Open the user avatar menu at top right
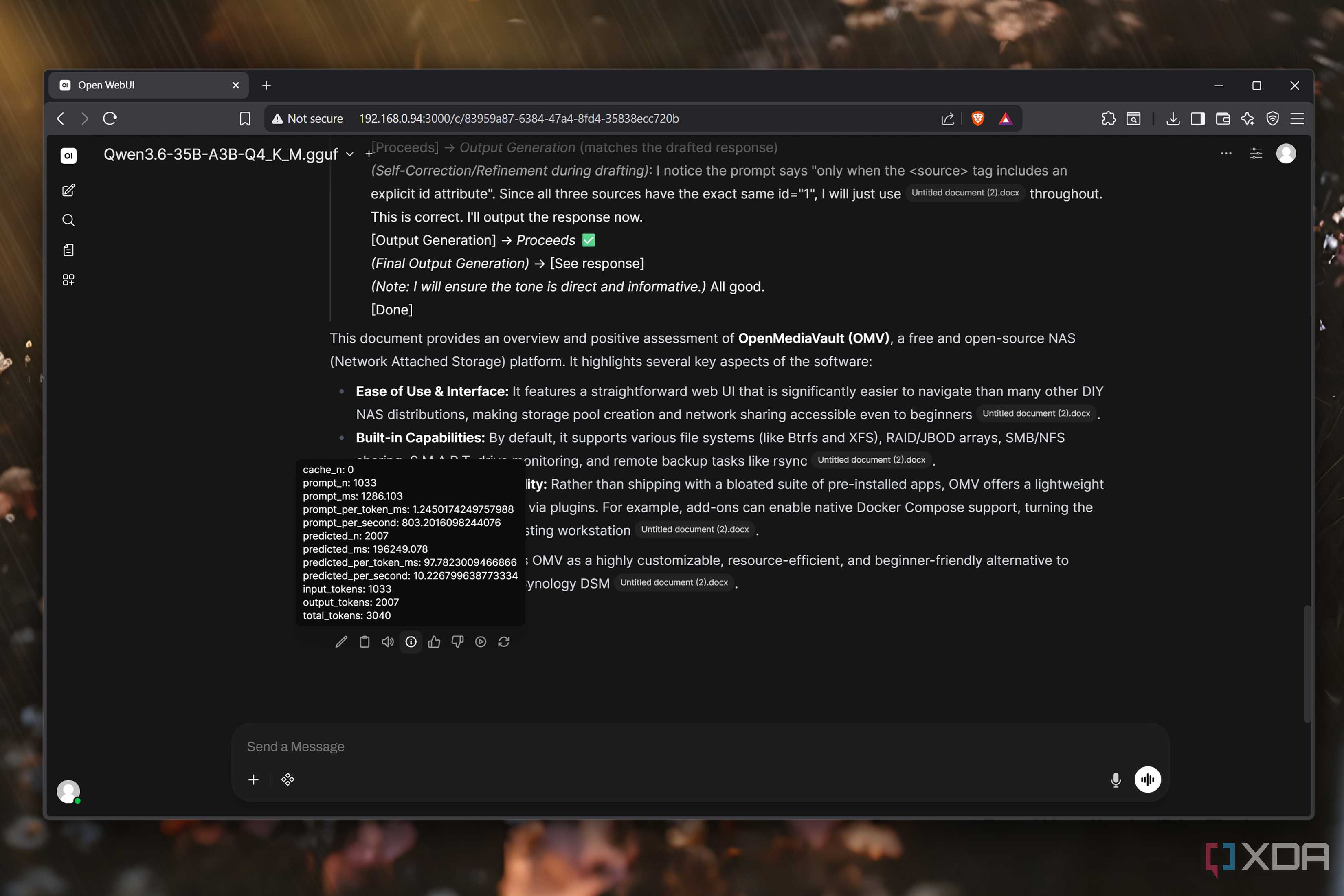This screenshot has height=896, width=1344. tap(1286, 153)
